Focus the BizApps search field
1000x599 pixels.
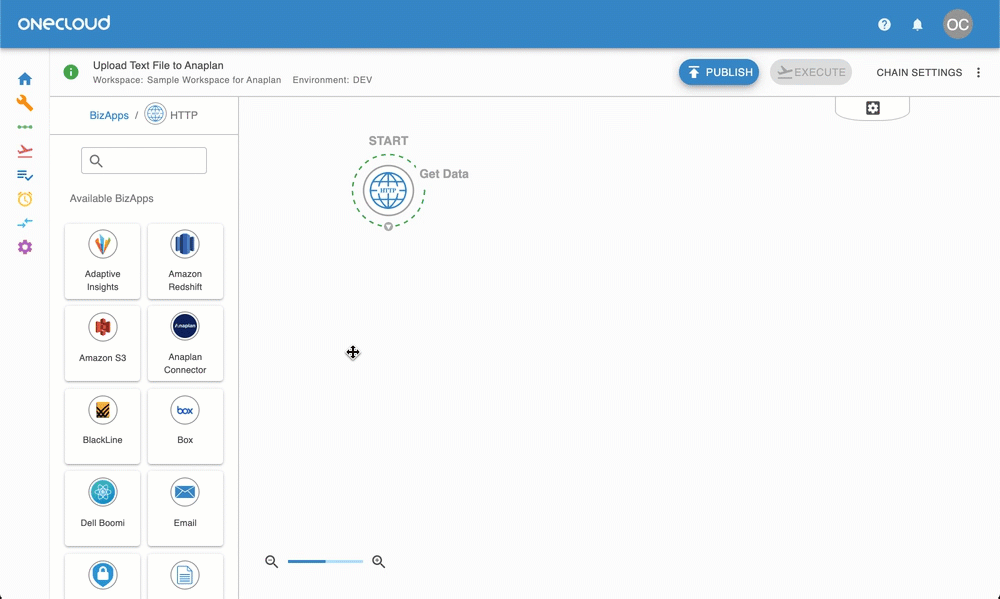coord(143,160)
